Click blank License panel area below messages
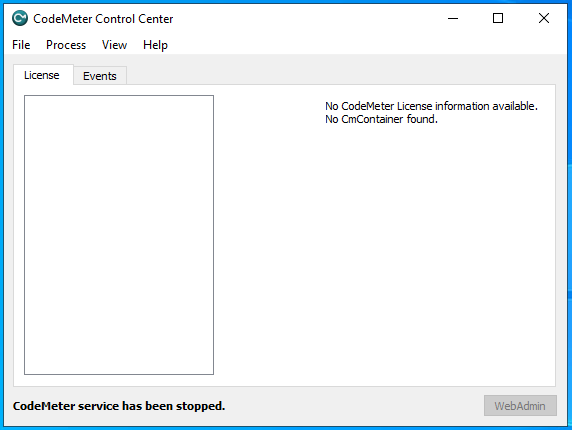Image resolution: width=572 pixels, height=430 pixels. click(x=385, y=255)
